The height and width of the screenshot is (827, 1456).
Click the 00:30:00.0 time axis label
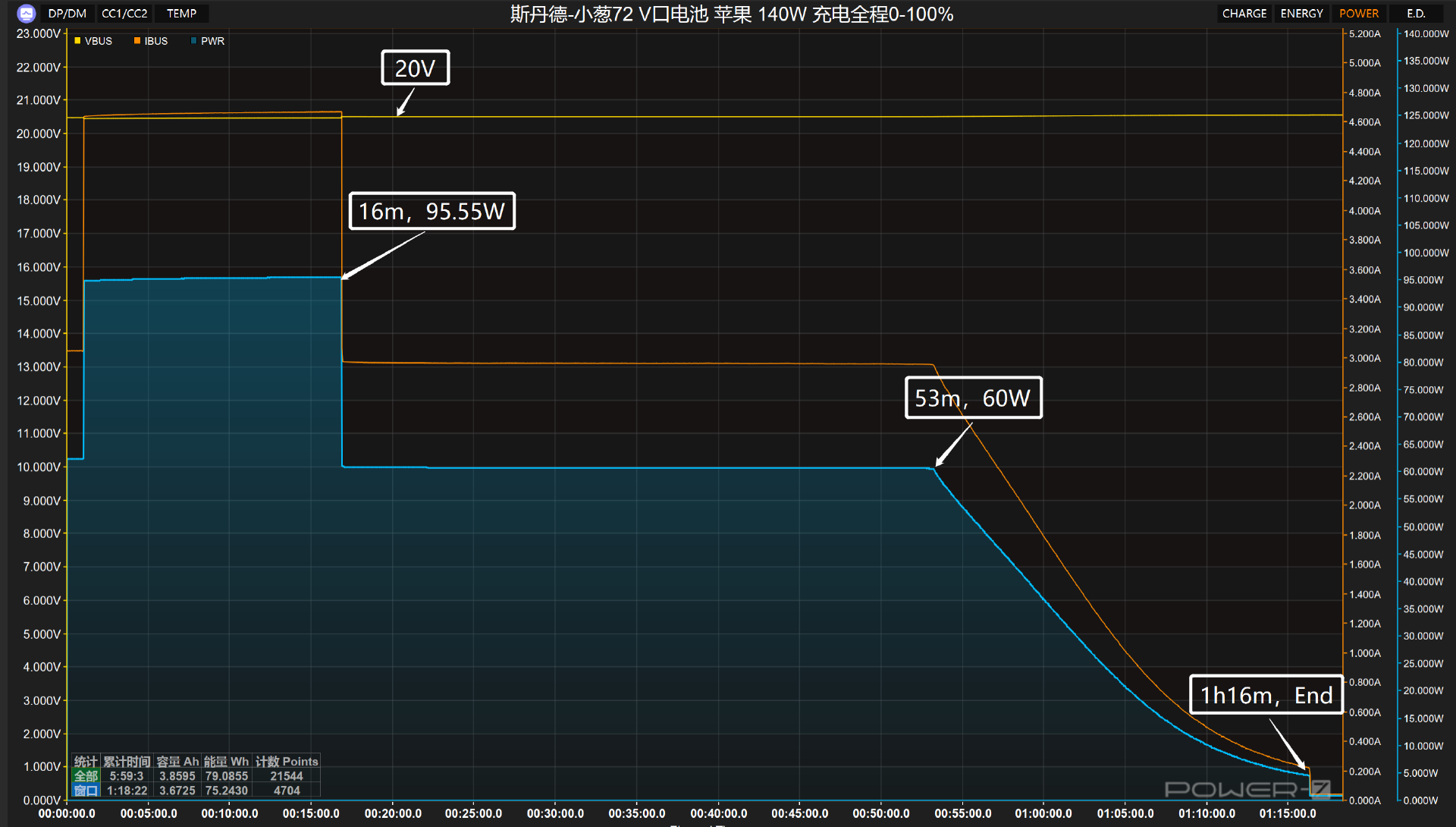pos(555,813)
